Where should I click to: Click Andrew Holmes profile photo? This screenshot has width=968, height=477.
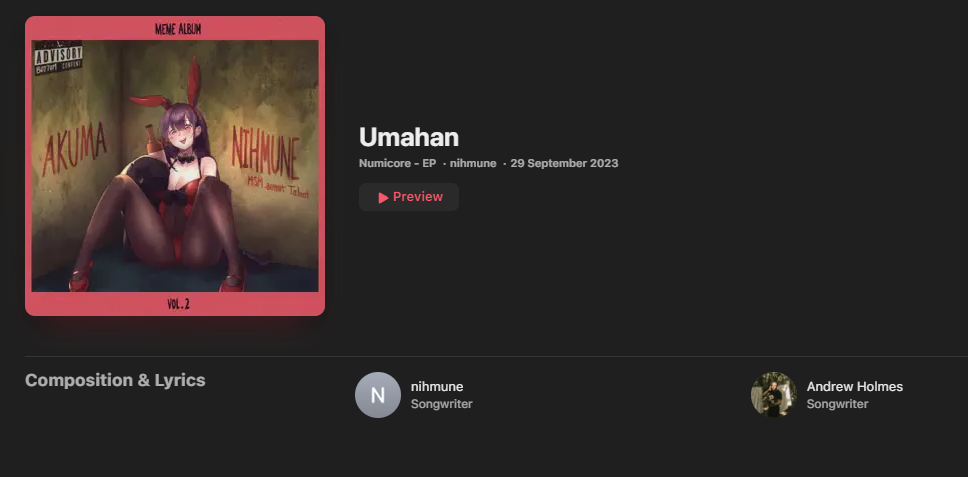[x=774, y=395]
